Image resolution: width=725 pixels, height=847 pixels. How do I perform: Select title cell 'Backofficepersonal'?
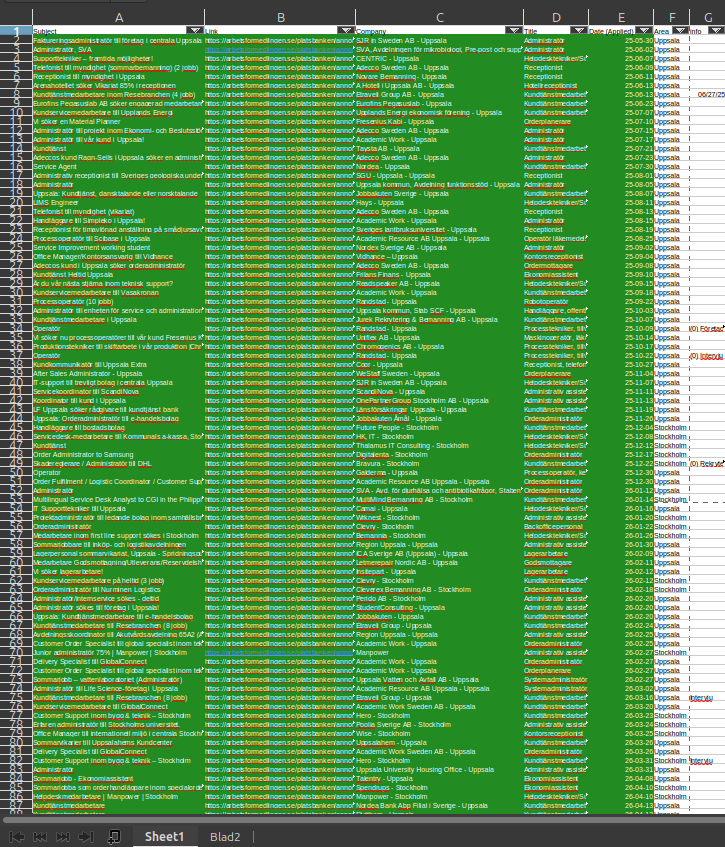coord(556,527)
